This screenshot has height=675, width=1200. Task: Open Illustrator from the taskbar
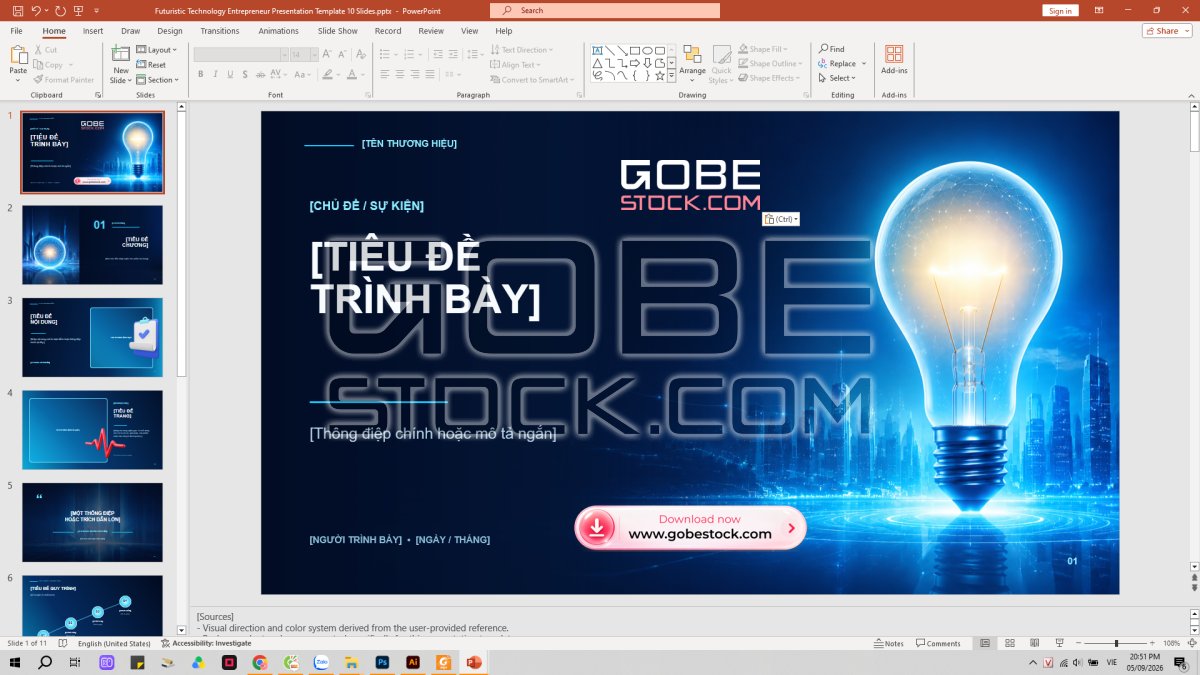tap(412, 662)
